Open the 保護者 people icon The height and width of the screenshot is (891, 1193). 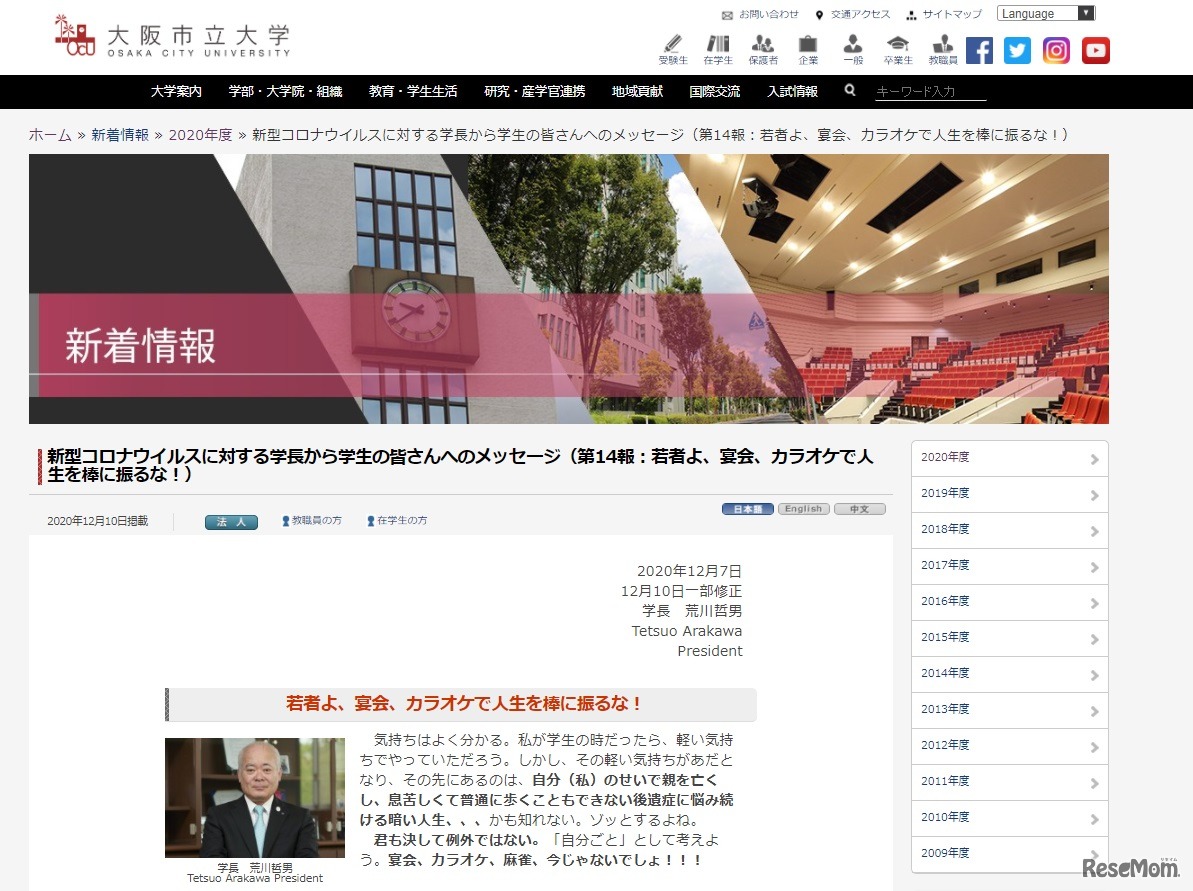pyautogui.click(x=763, y=50)
